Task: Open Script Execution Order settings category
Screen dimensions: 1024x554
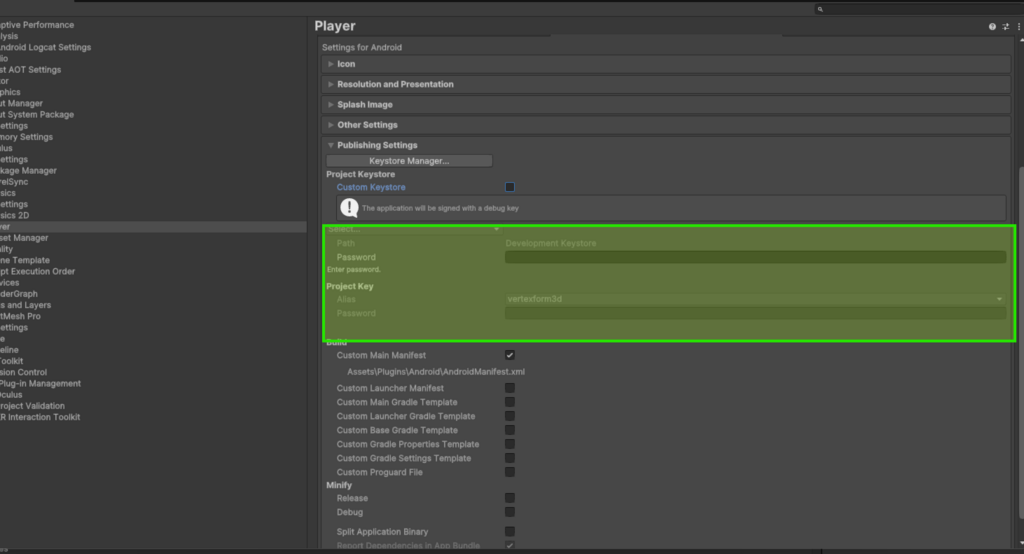Action: coord(37,271)
